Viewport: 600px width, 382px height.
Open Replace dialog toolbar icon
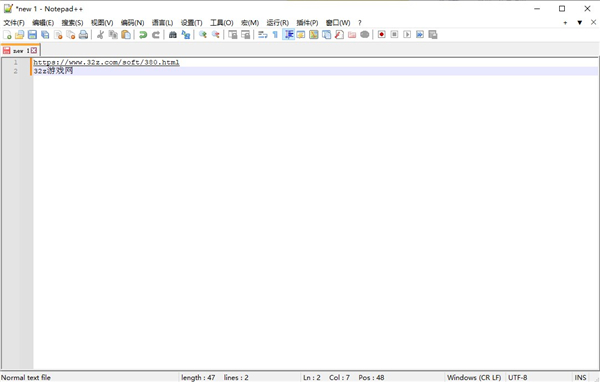click(x=186, y=35)
